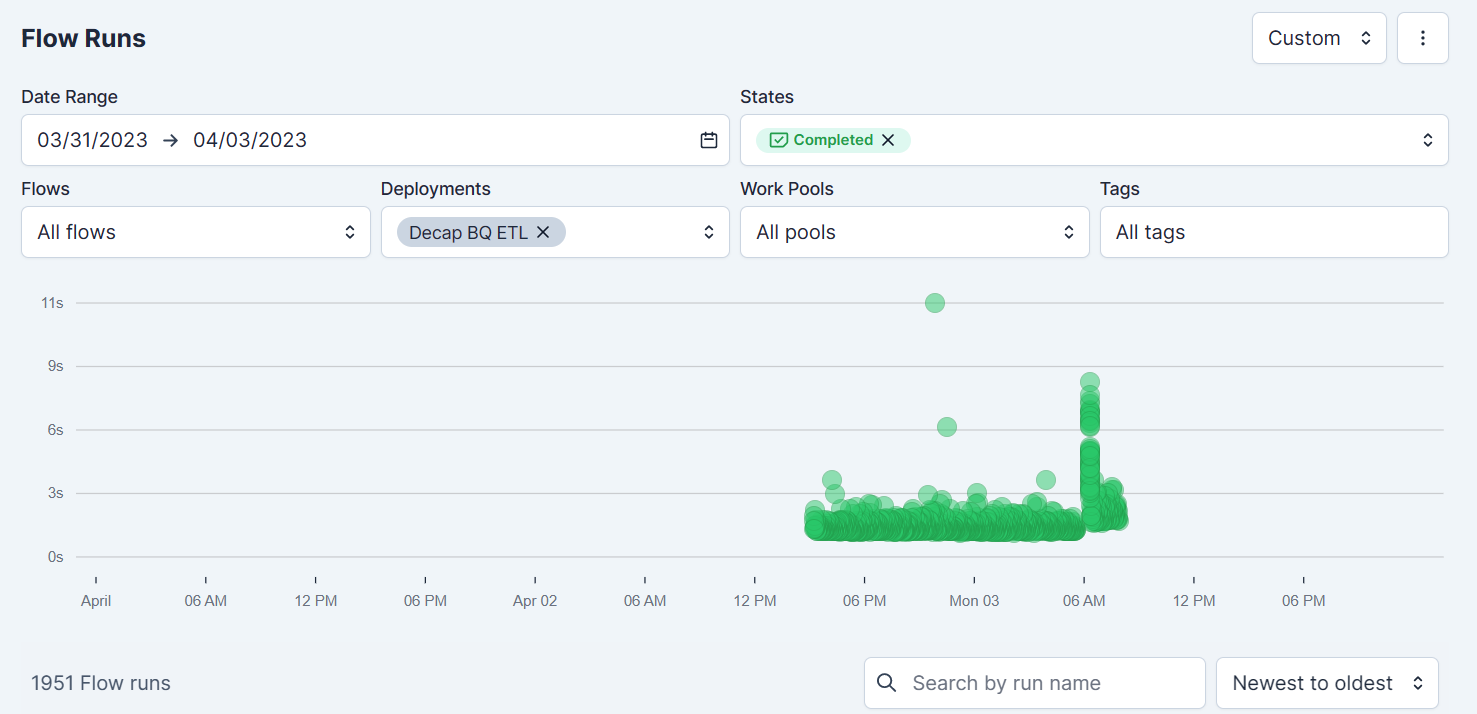Remove the Completed state filter
Viewport: 1477px width, 714px height.
tap(888, 140)
